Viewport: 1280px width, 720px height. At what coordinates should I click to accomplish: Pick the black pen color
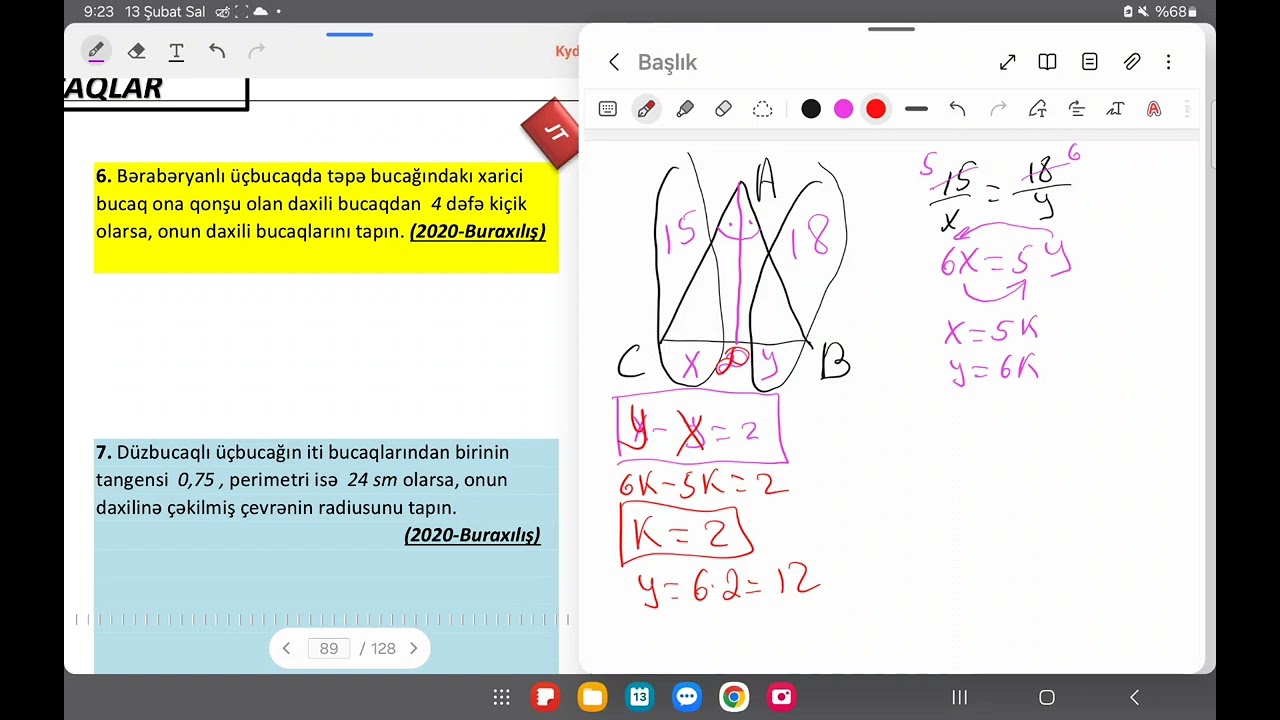click(x=811, y=109)
